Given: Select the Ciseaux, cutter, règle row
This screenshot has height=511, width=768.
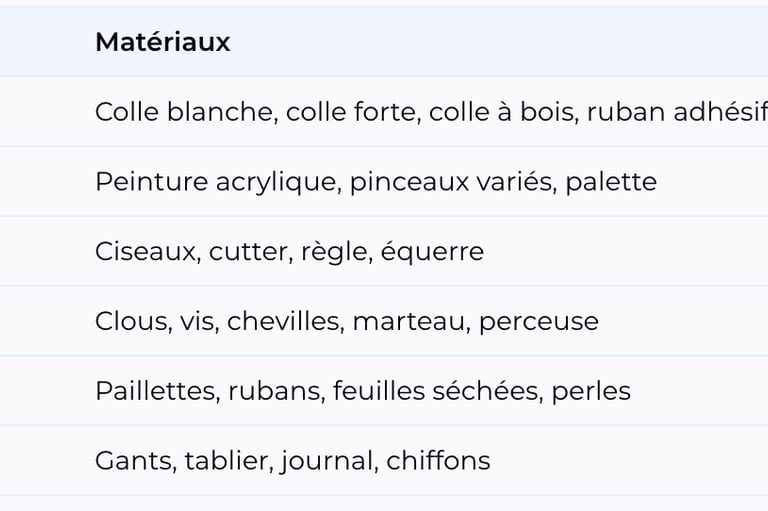Looking at the screenshot, I should (384, 251).
